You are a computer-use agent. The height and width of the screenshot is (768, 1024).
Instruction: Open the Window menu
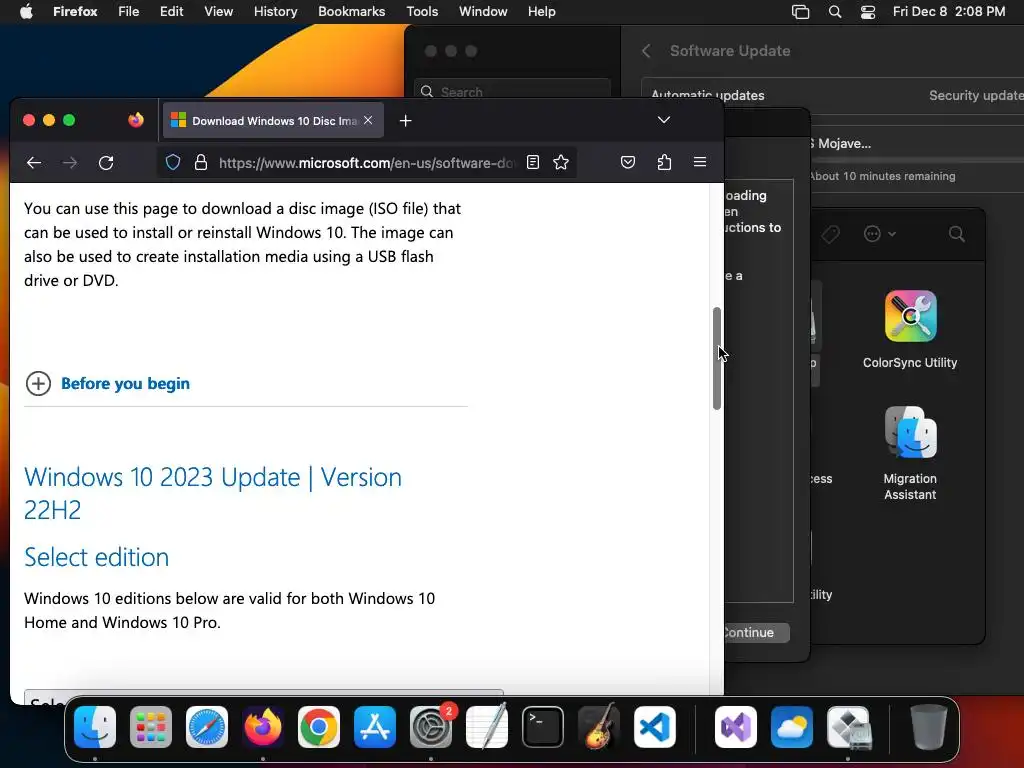tap(483, 12)
